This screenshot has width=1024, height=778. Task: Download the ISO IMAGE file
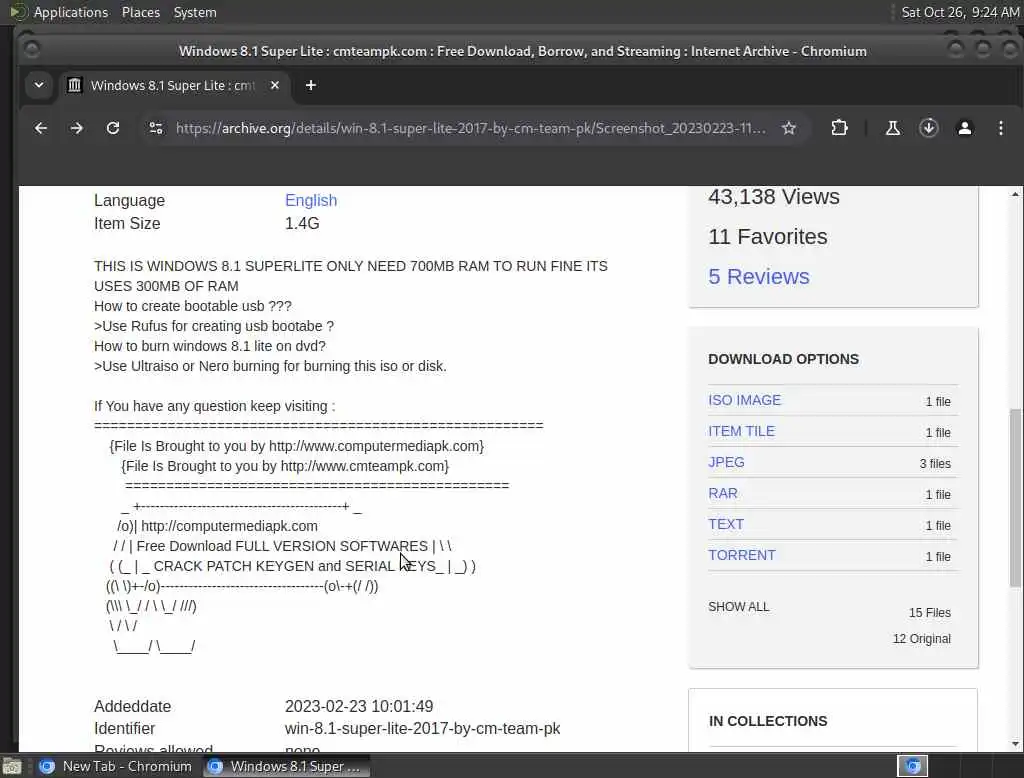tap(744, 400)
